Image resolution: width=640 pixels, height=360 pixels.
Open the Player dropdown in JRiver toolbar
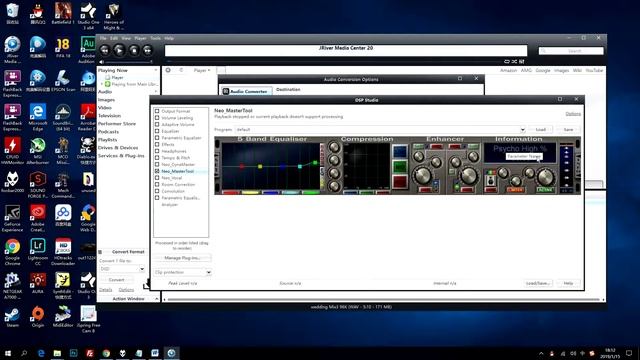click(x=202, y=70)
